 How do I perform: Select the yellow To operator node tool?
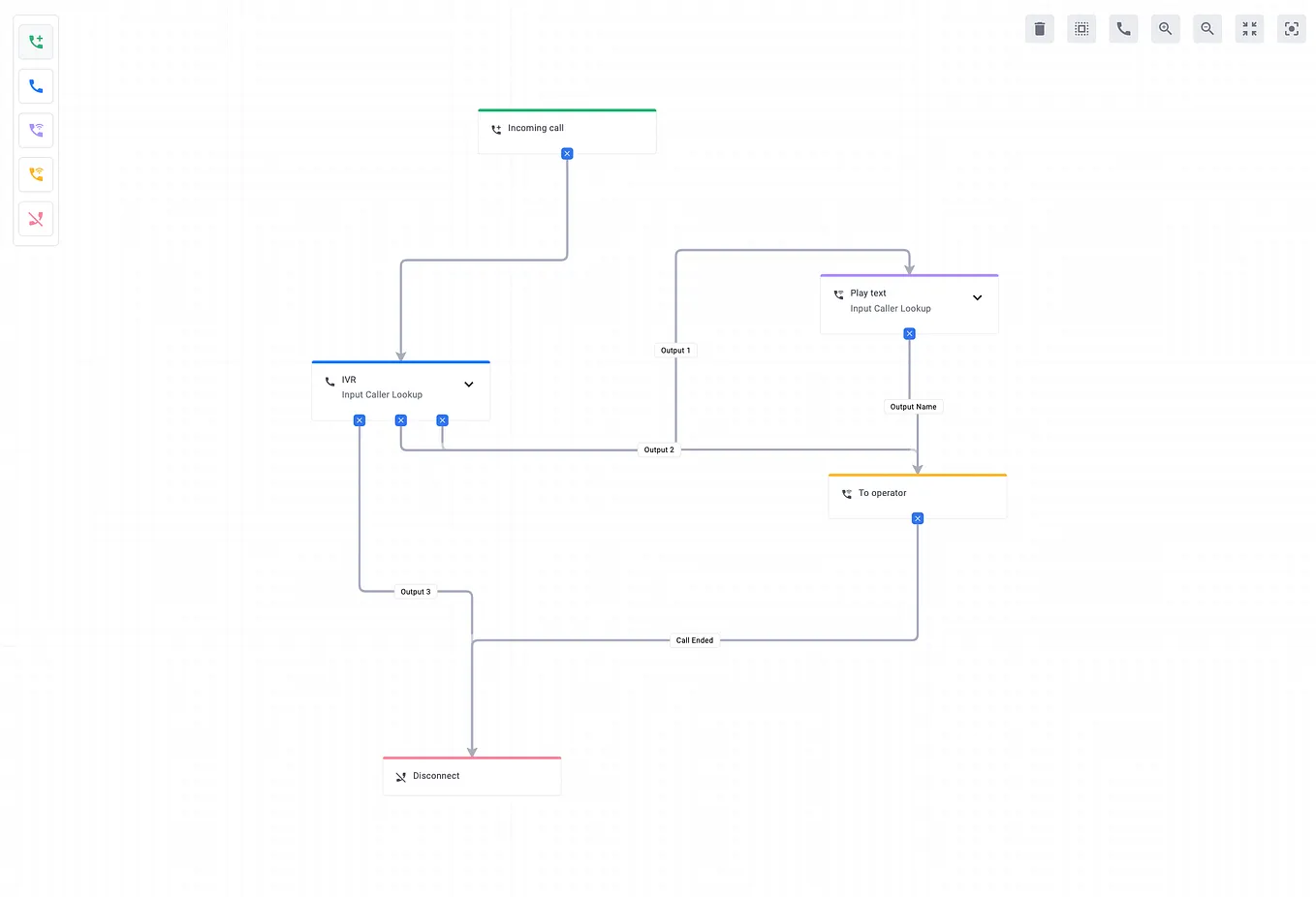(36, 174)
